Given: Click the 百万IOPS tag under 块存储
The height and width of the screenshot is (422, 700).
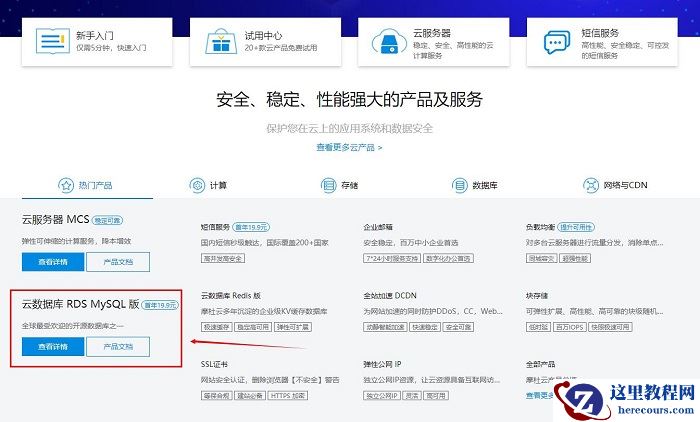Looking at the screenshot, I should coord(569,327).
